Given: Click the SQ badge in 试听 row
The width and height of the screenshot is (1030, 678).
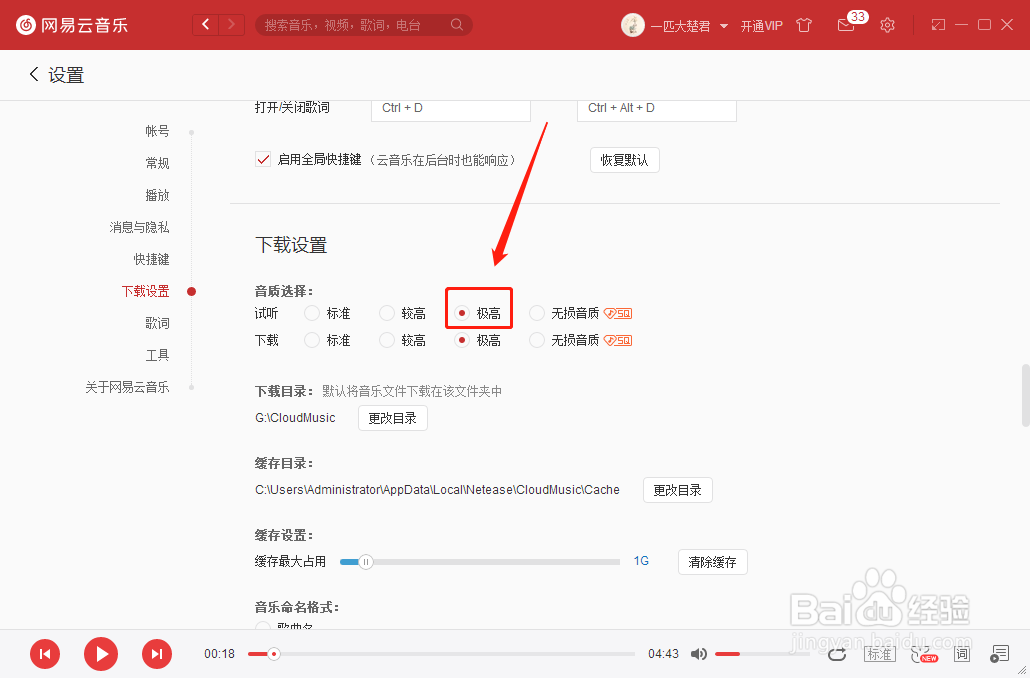Looking at the screenshot, I should [x=618, y=314].
